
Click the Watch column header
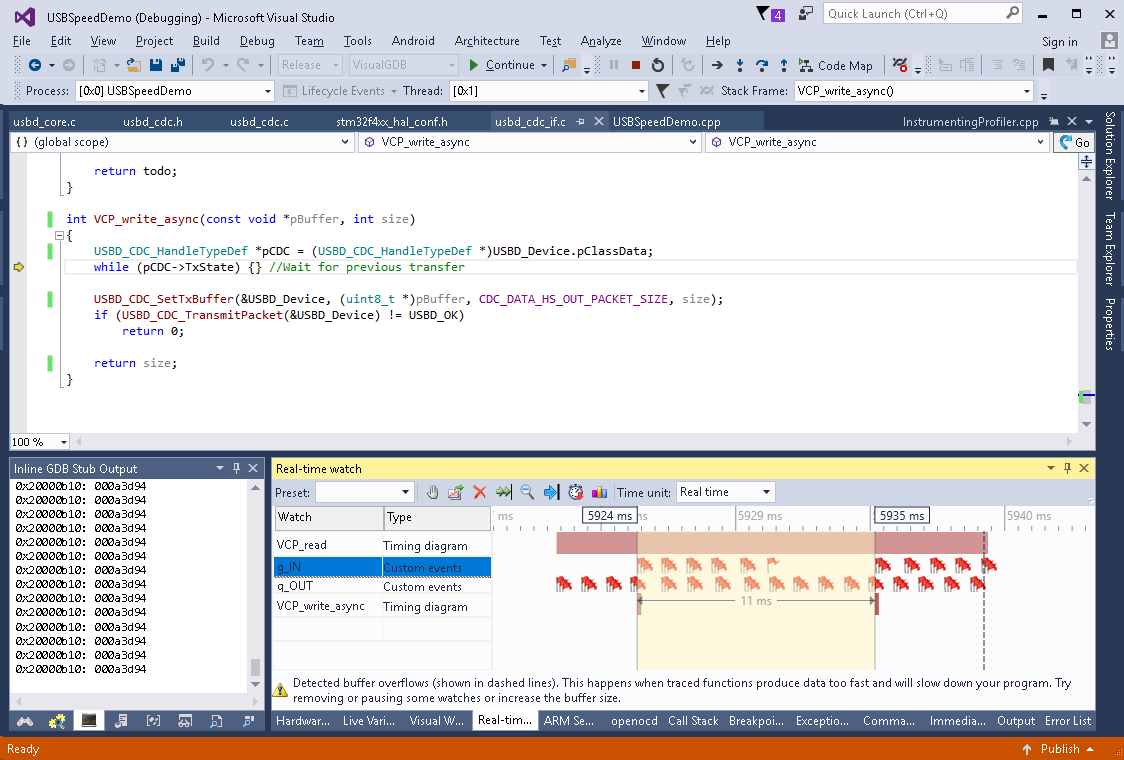[x=329, y=517]
